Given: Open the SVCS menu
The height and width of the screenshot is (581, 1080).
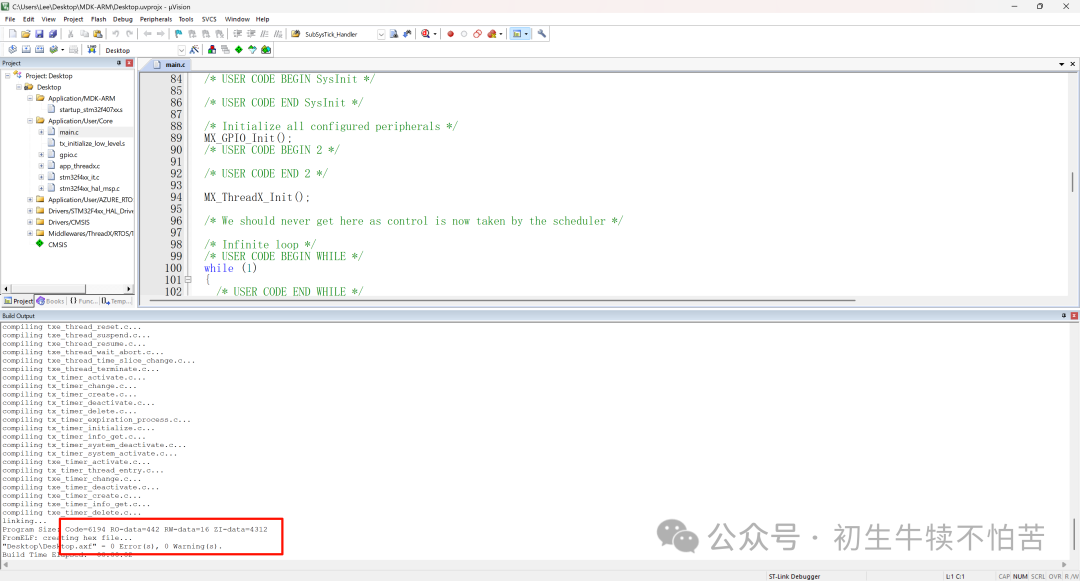Looking at the screenshot, I should [x=209, y=19].
